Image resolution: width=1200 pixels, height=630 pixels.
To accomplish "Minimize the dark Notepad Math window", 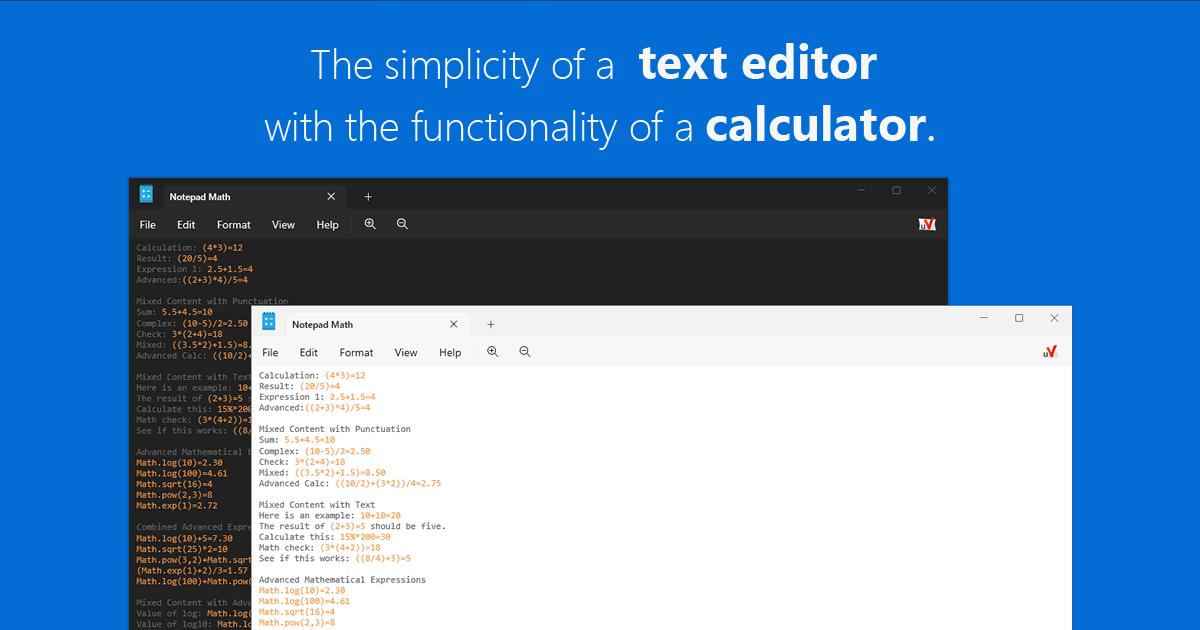I will 862,190.
